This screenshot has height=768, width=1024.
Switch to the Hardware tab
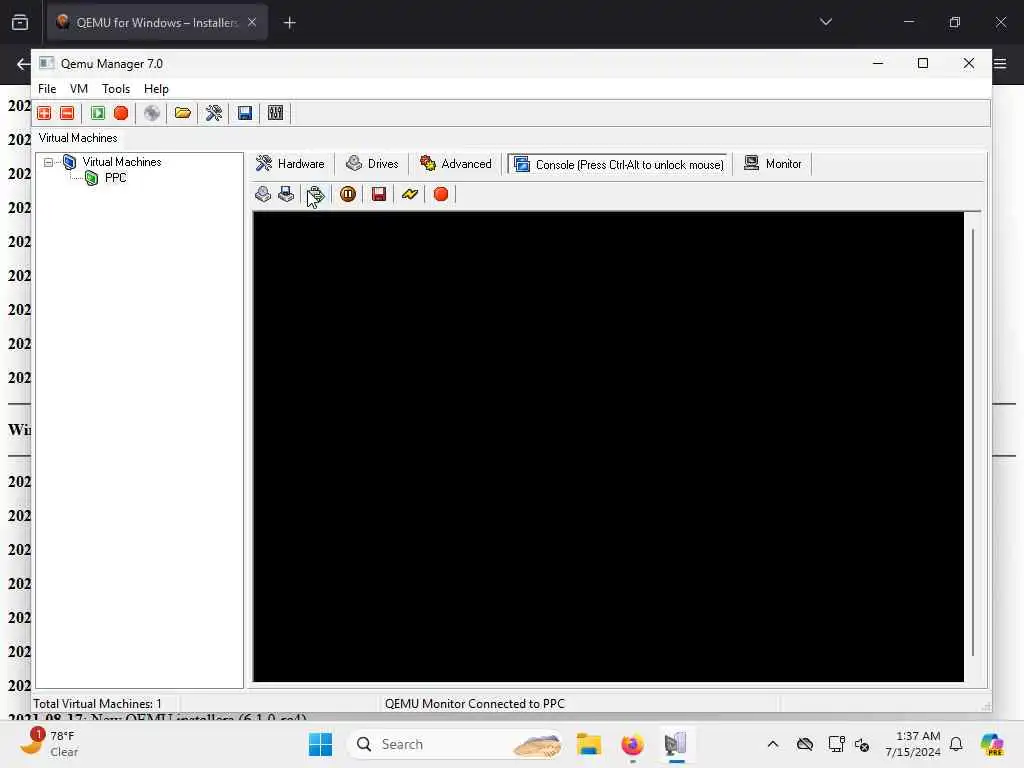point(291,164)
